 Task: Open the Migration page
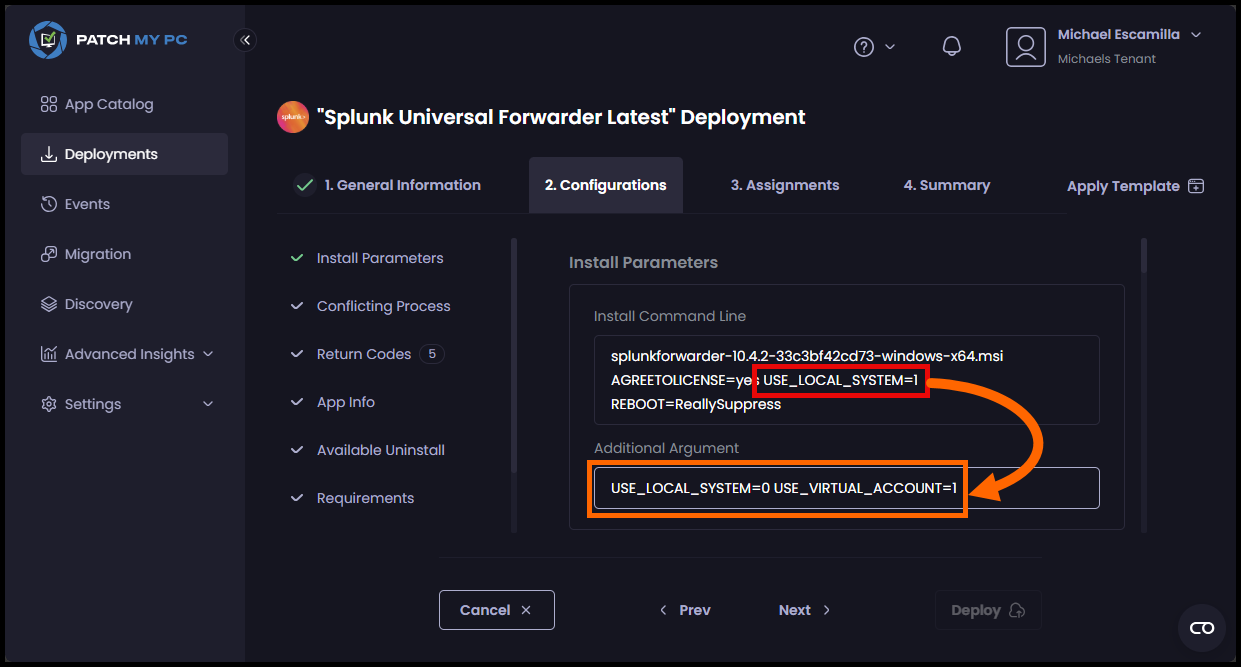pos(98,254)
